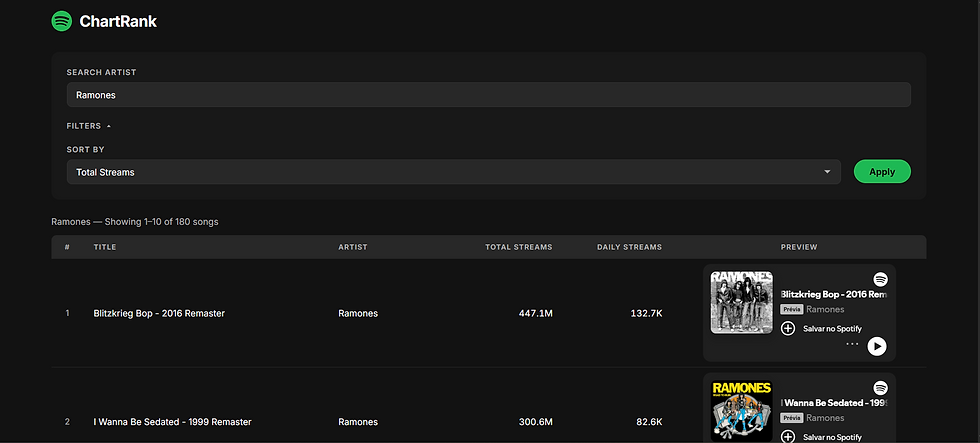Click Ramones artist link in I Wanna Be Sedated preview card
The width and height of the screenshot is (980, 443).
[x=825, y=418]
